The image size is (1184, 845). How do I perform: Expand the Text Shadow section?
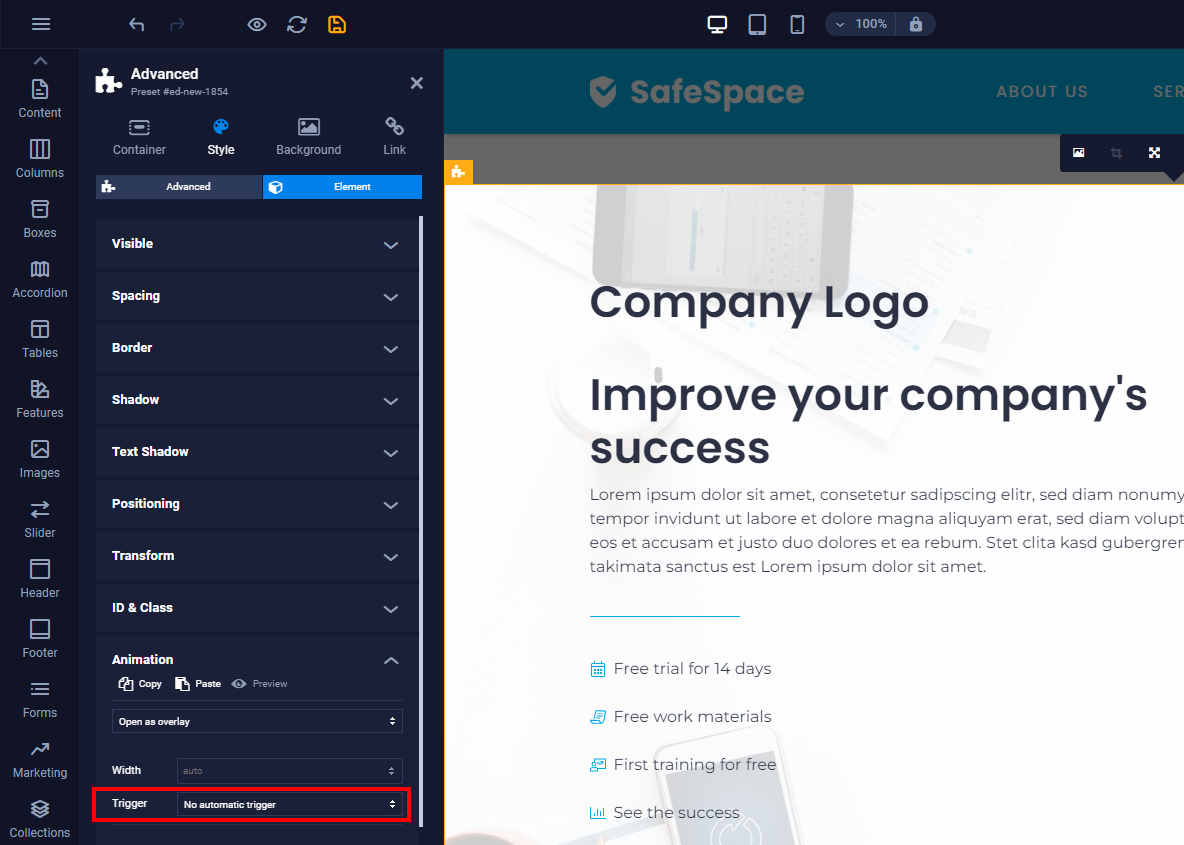click(x=257, y=452)
